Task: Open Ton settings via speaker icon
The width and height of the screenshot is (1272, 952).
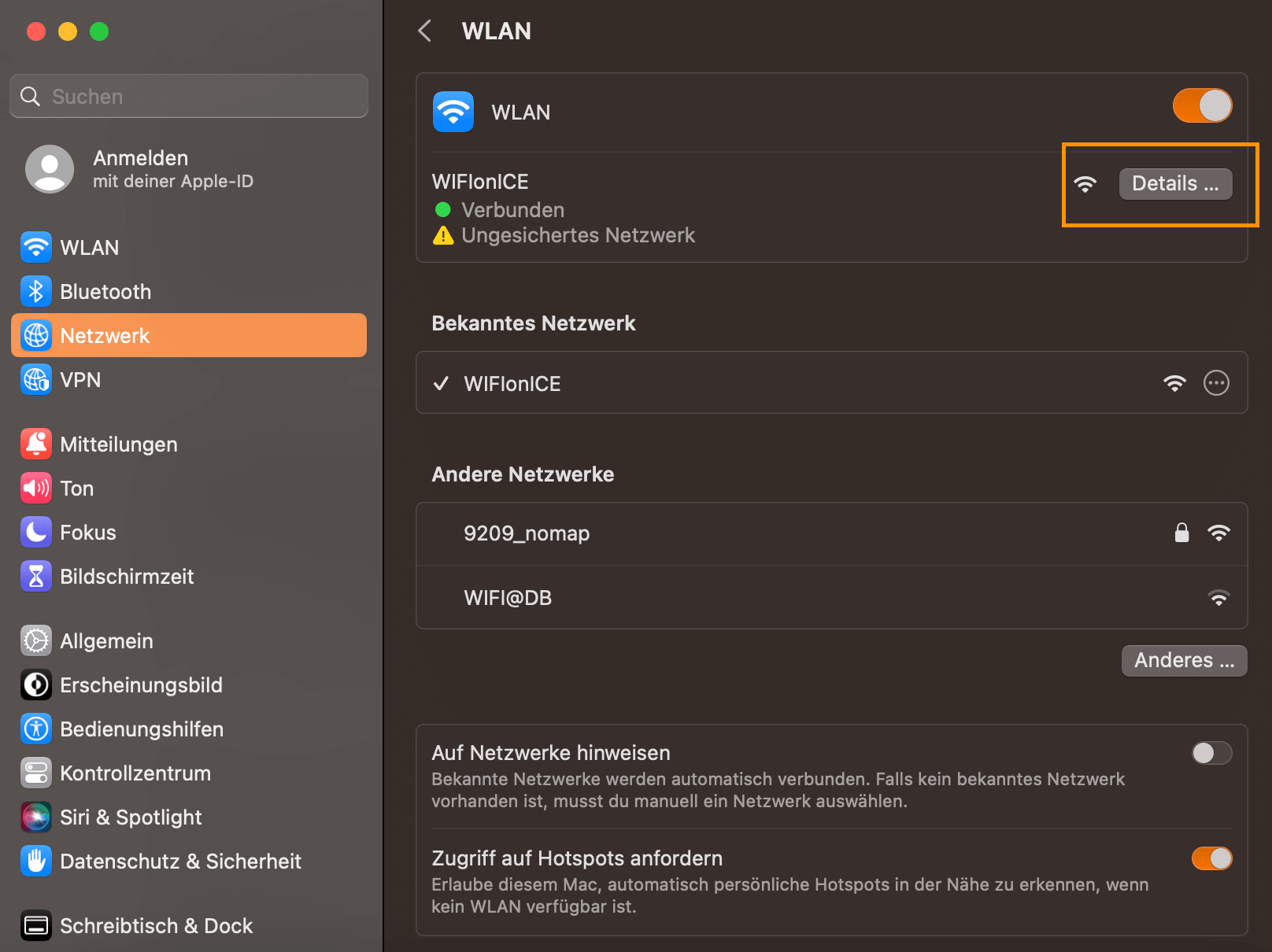Action: point(35,488)
